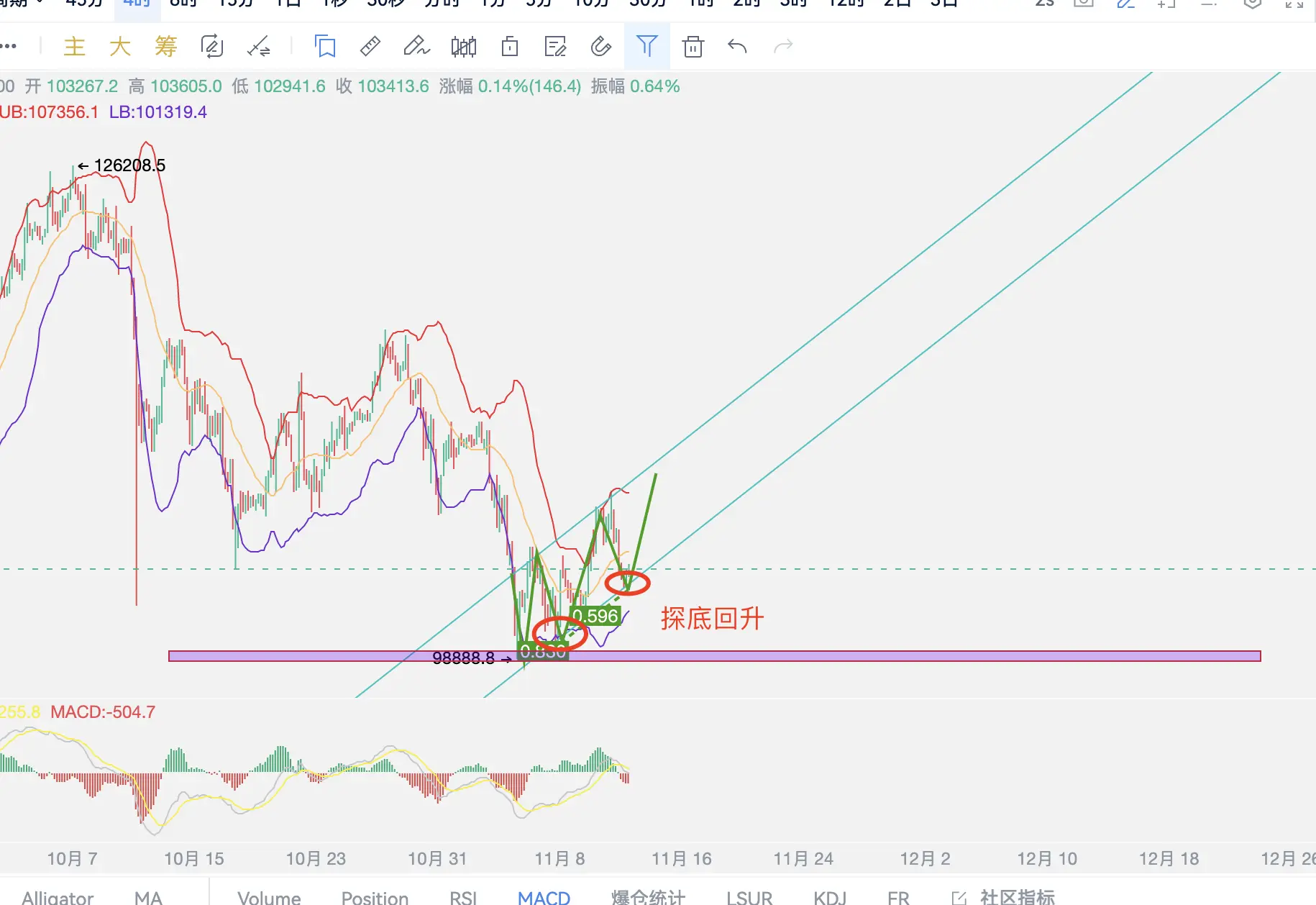1316x905 pixels.
Task: Click the 大 large-order indicator button
Action: pos(120,47)
